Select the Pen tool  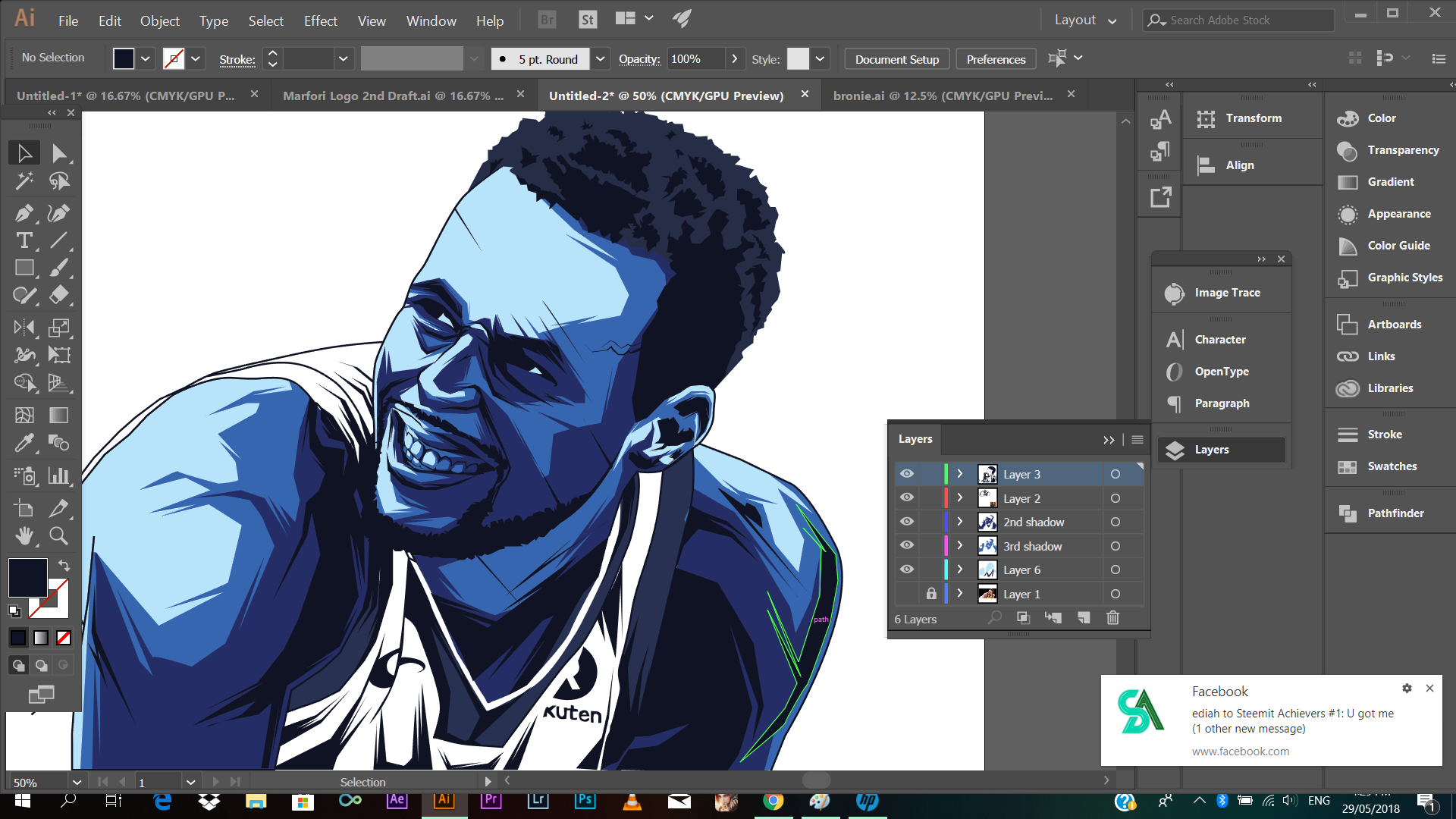24,213
